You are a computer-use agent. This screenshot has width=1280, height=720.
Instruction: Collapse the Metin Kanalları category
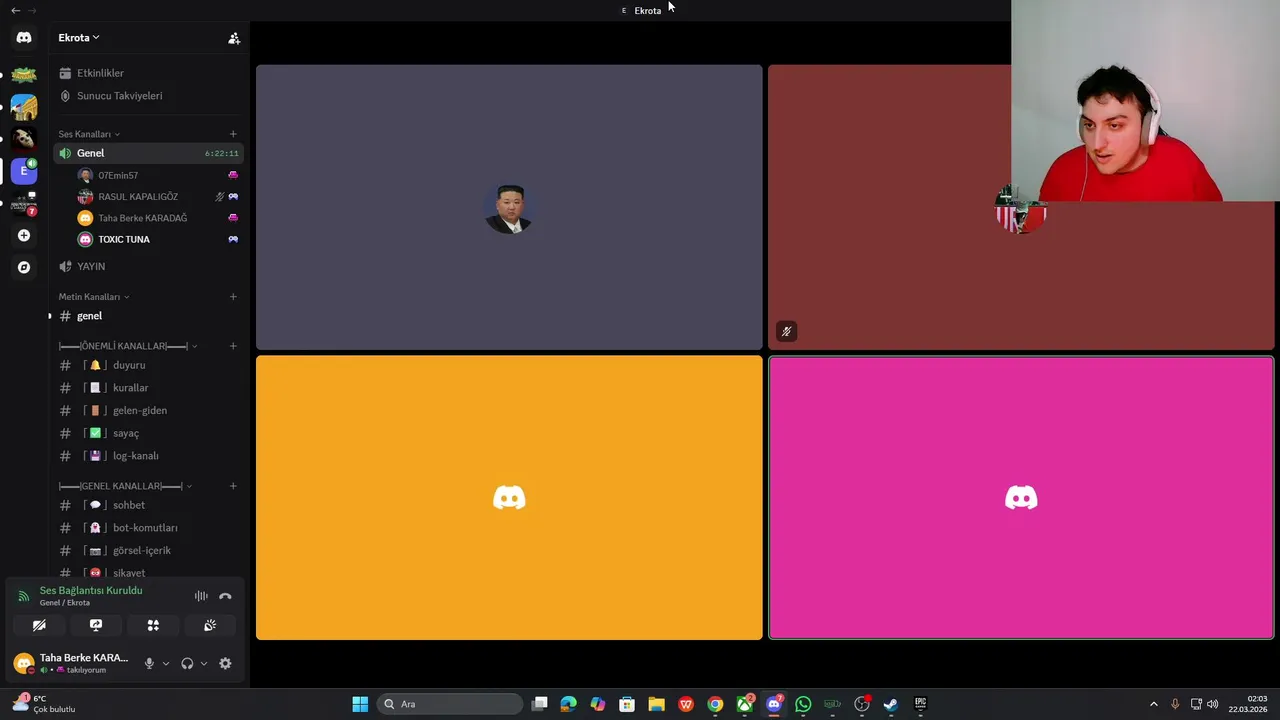click(94, 297)
